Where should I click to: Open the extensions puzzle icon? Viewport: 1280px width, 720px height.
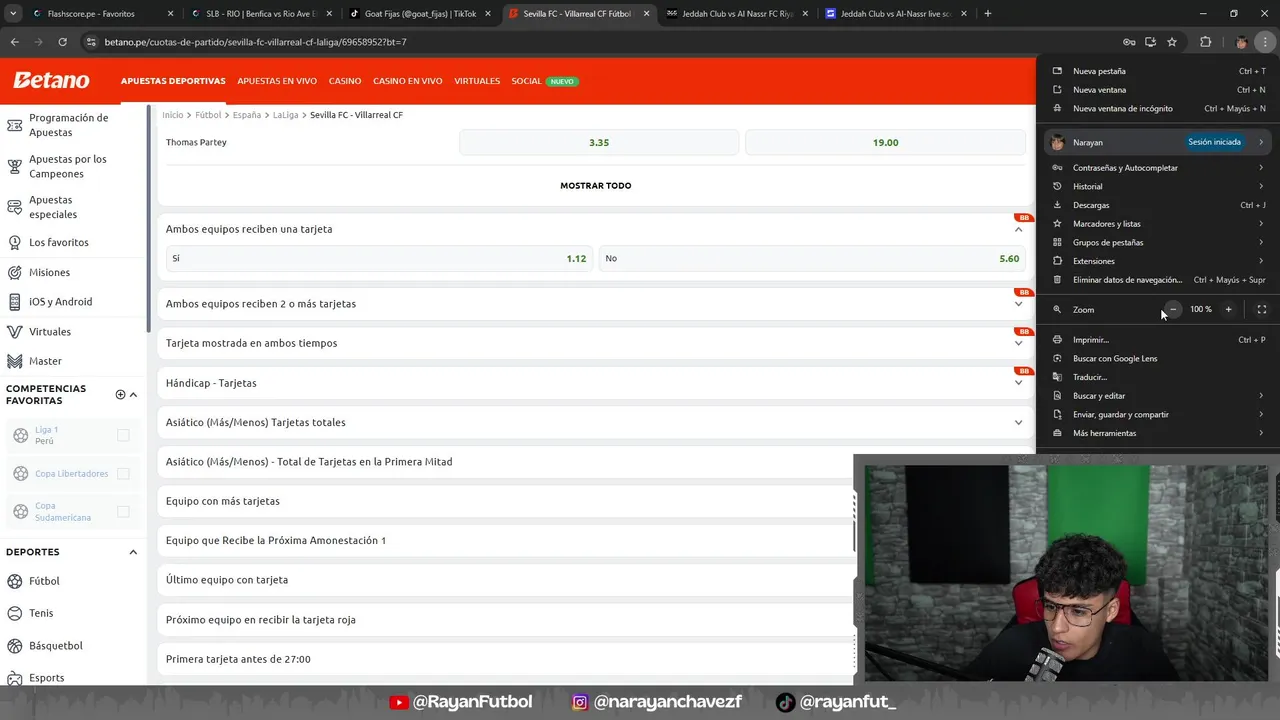(1205, 42)
